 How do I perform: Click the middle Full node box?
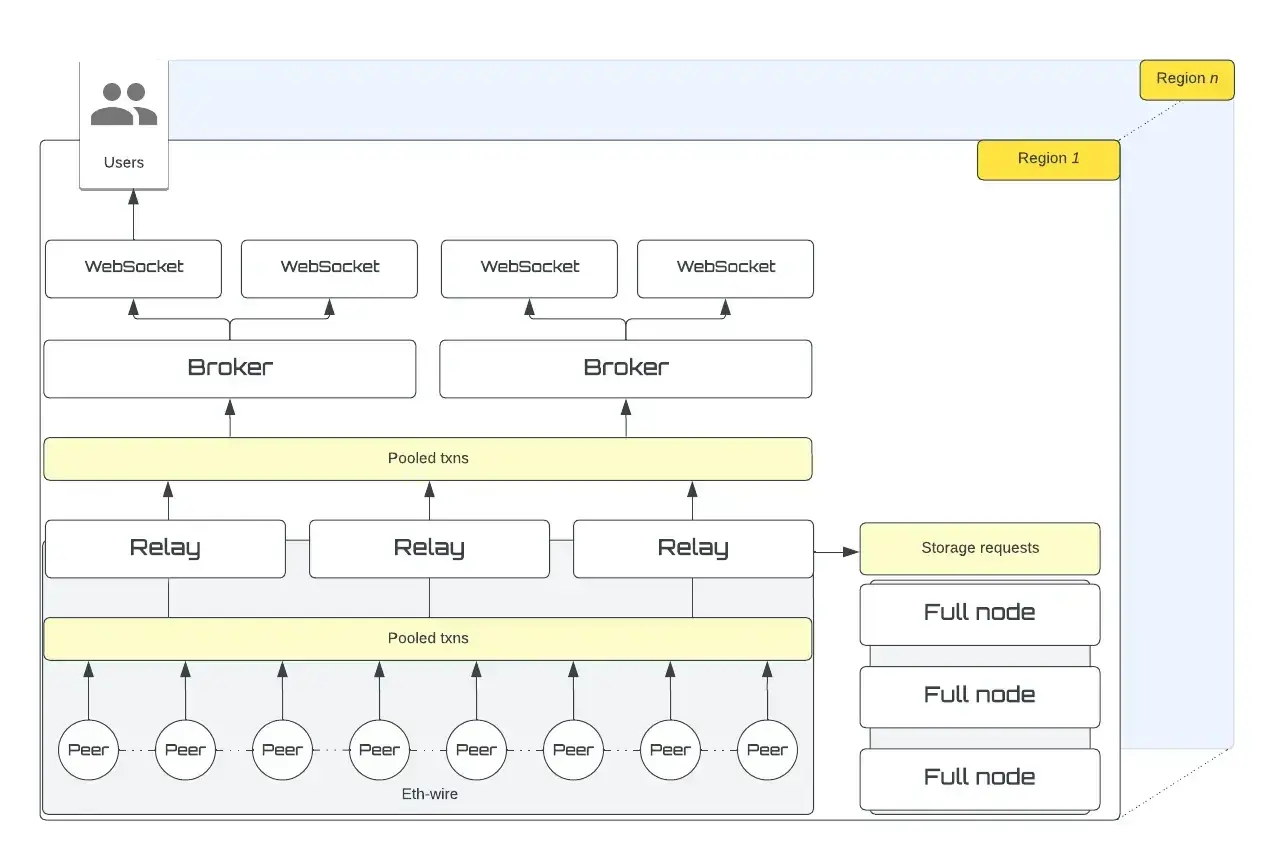tap(980, 696)
